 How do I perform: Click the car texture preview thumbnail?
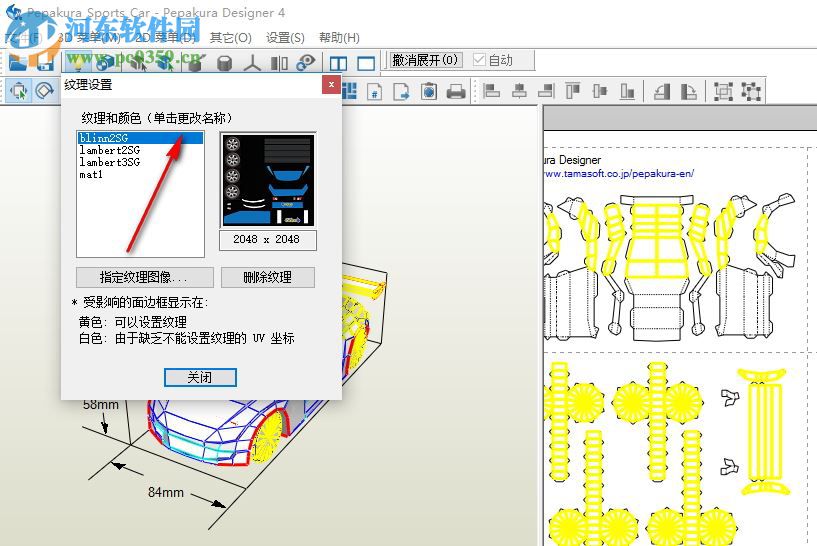[x=267, y=180]
